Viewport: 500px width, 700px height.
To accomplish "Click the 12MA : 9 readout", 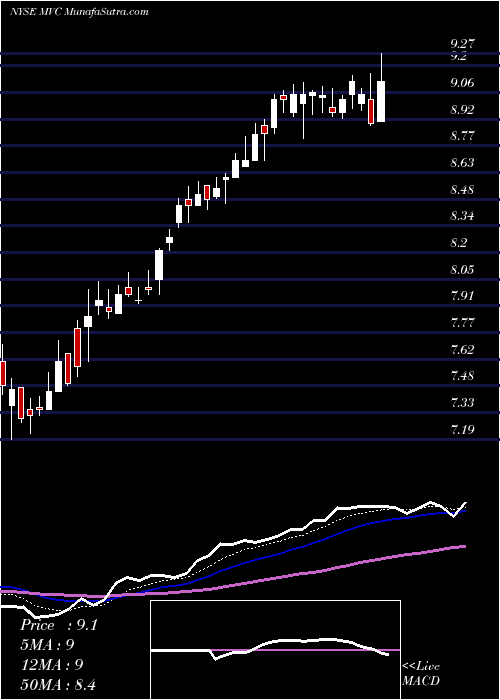I will click(52, 665).
